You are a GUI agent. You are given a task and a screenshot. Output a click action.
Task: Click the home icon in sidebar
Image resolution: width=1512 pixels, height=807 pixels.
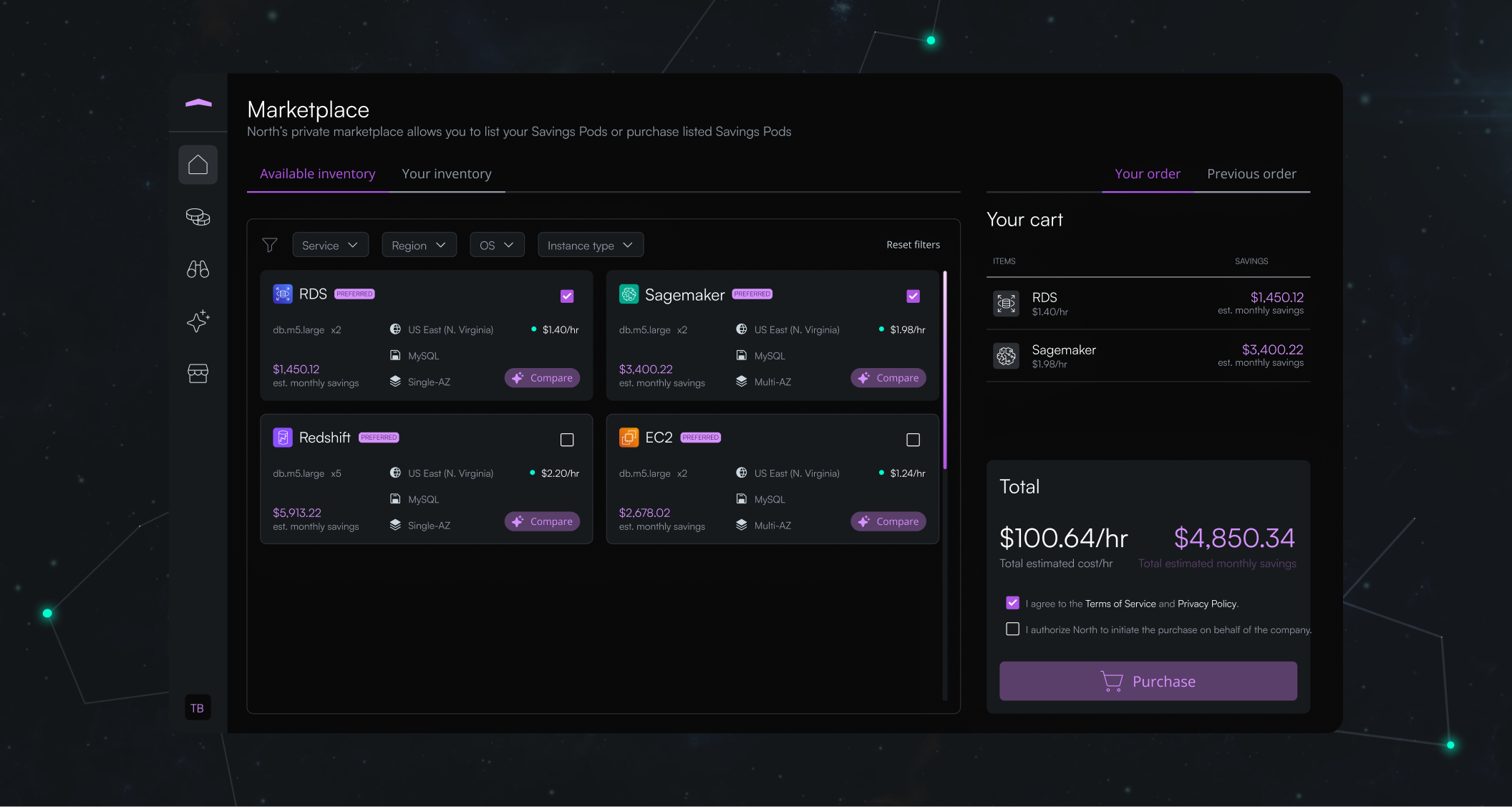coord(198,165)
